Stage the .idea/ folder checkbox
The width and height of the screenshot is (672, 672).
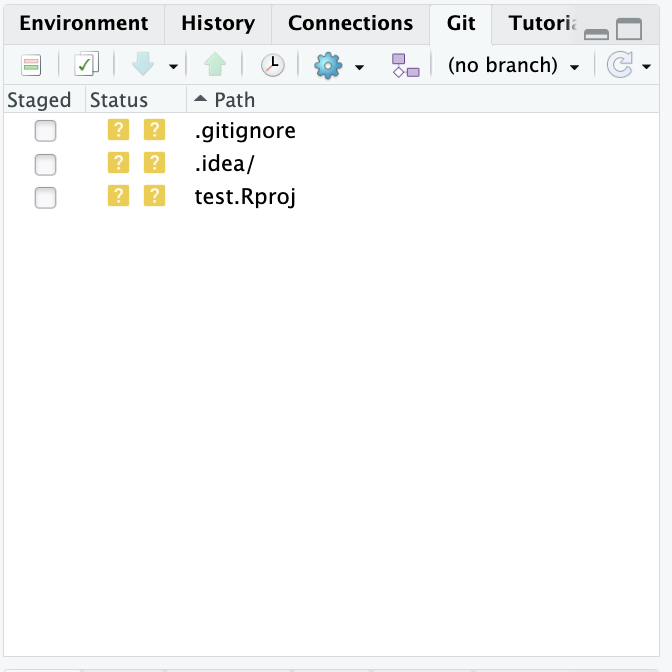pyautogui.click(x=45, y=165)
